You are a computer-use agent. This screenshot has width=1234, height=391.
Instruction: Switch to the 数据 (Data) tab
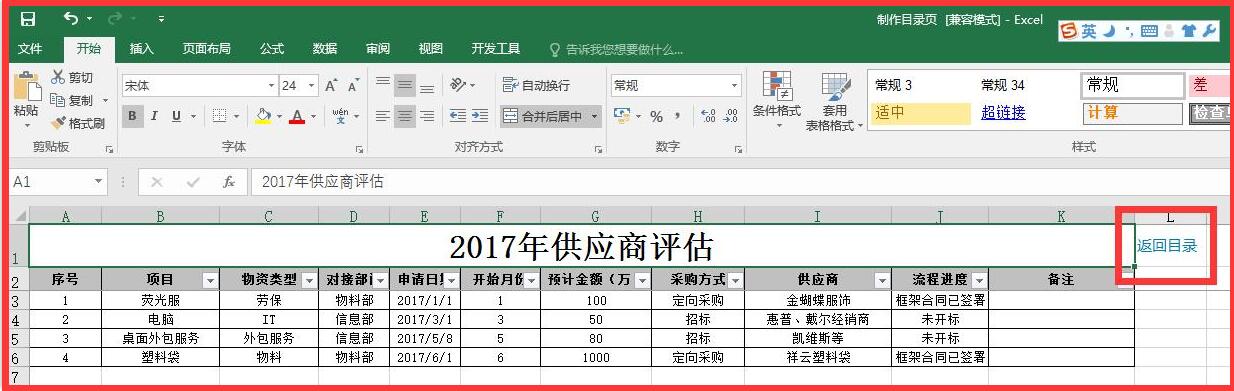325,48
